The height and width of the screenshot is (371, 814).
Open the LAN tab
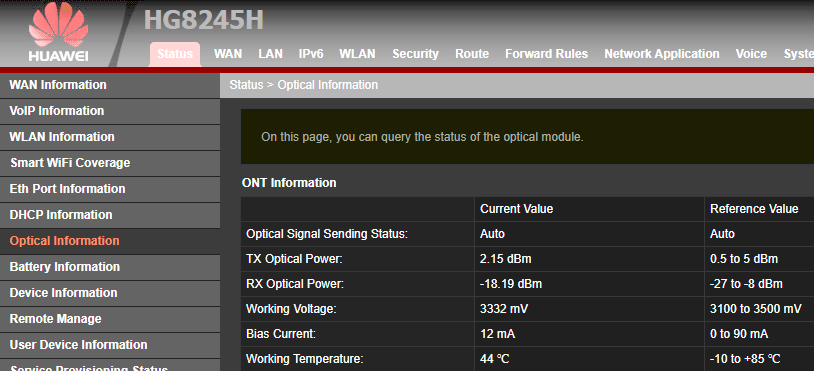(270, 54)
